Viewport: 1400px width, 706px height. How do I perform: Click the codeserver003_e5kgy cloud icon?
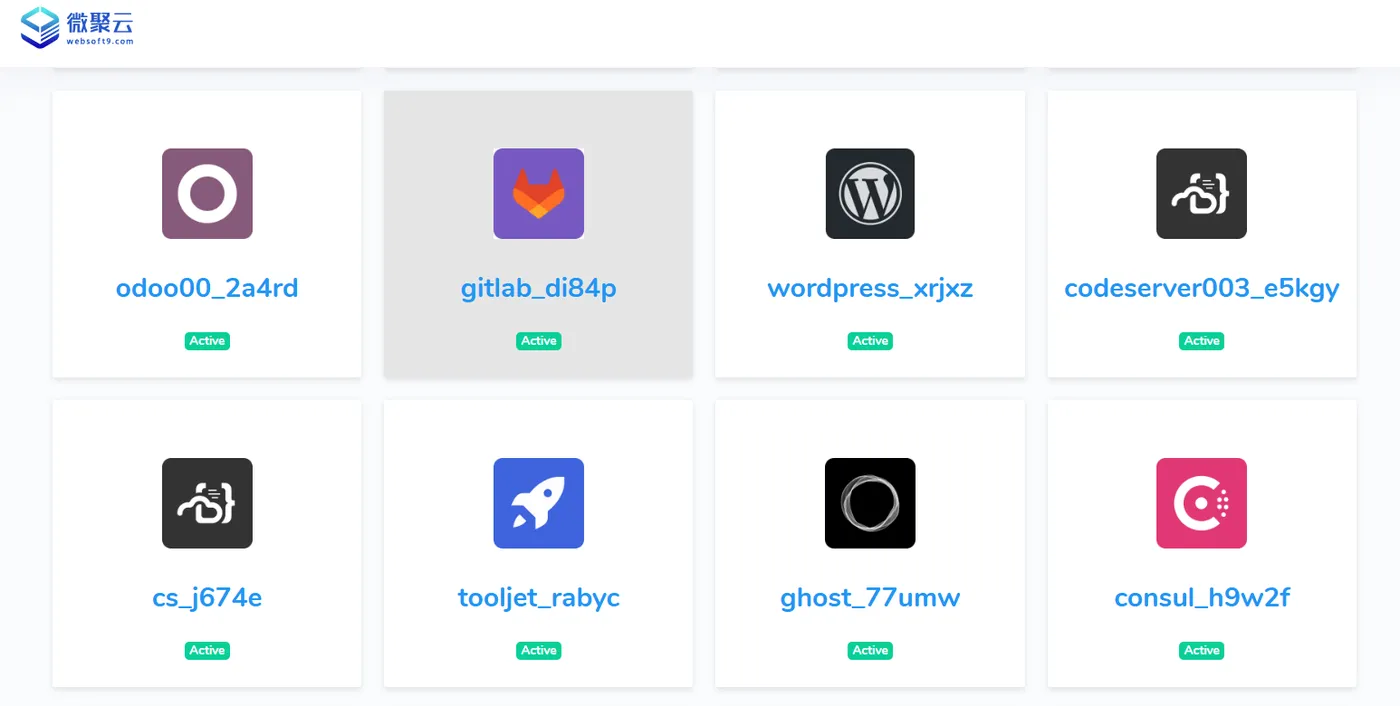pyautogui.click(x=1201, y=194)
